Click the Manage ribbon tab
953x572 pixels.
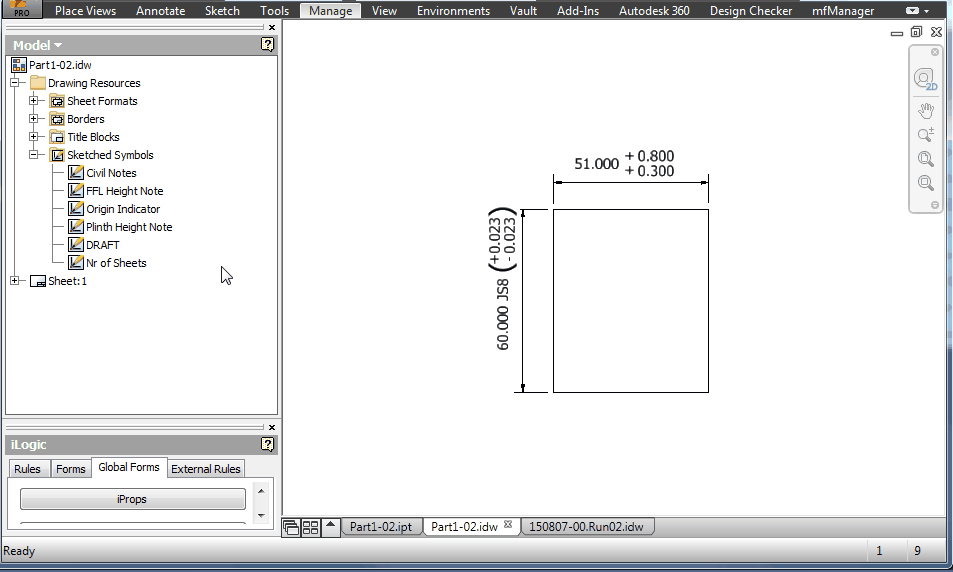[331, 10]
